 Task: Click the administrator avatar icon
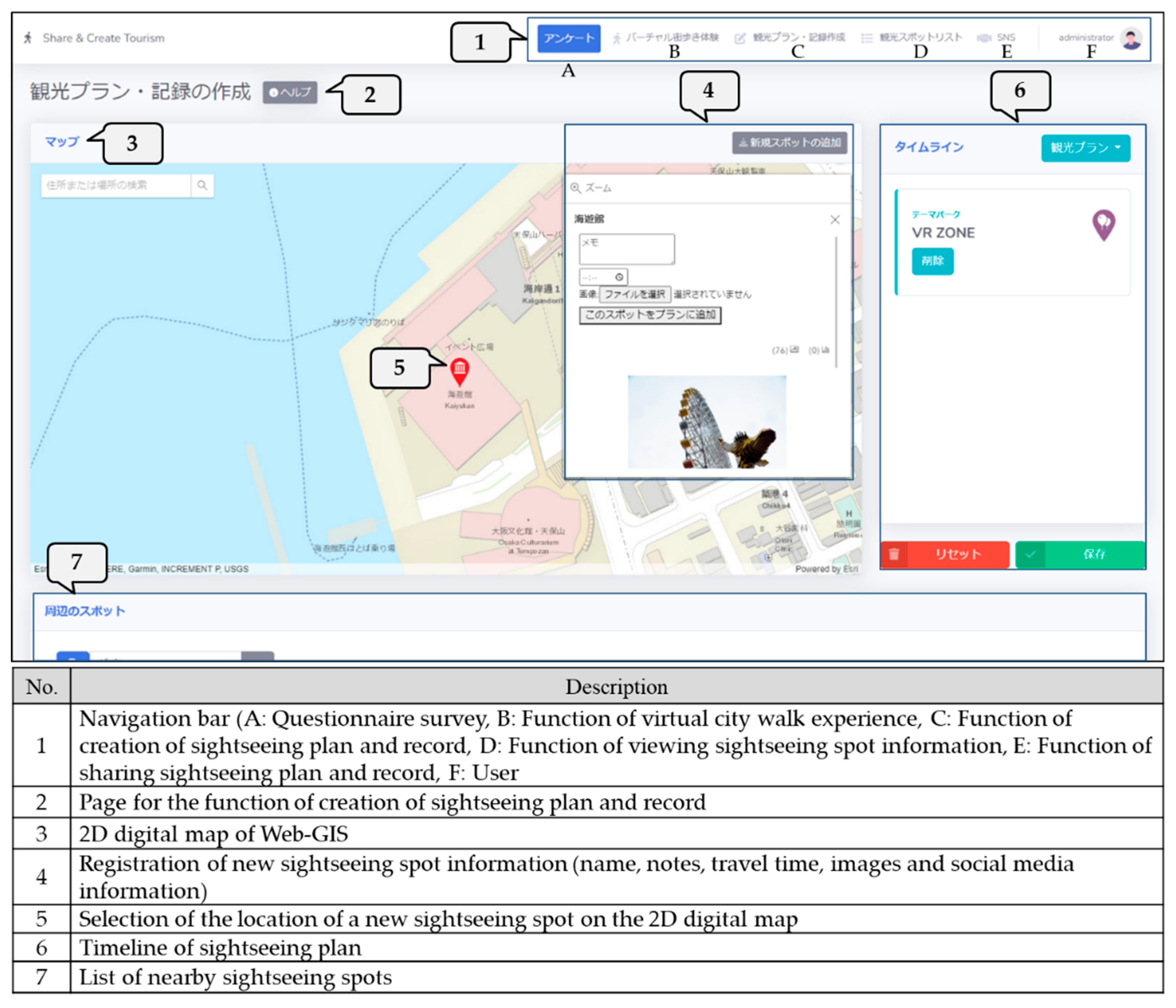(x=1131, y=38)
